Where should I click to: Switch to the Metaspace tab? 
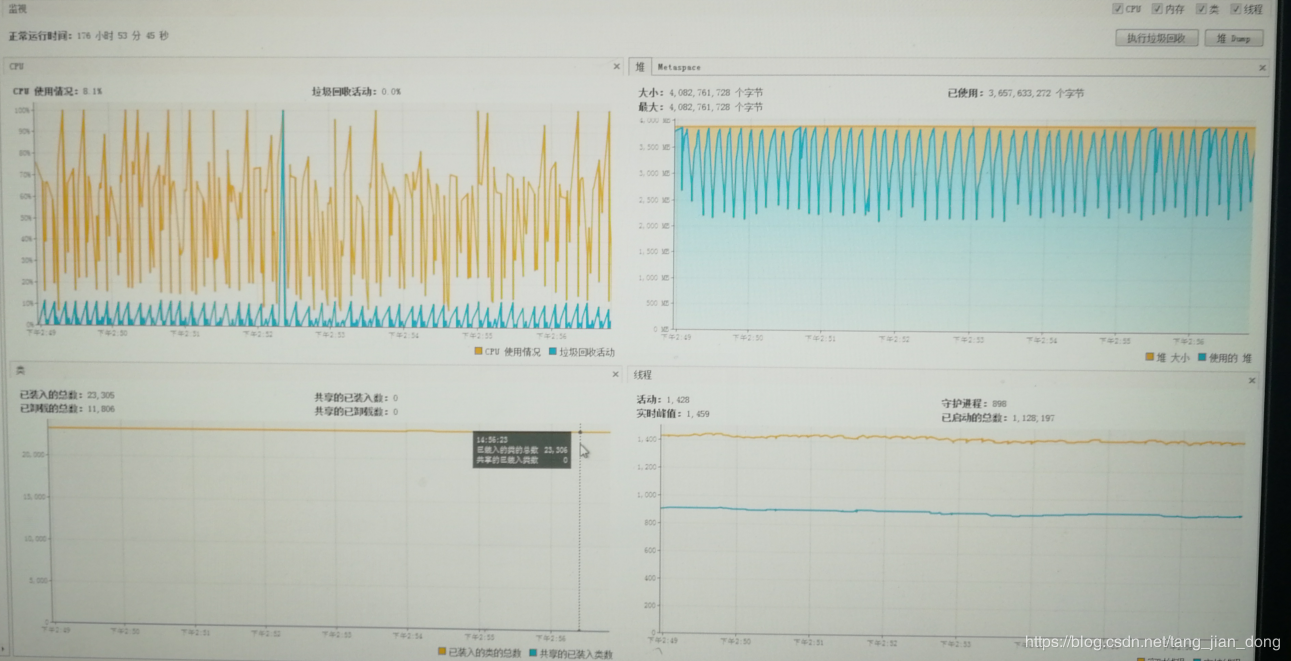click(x=679, y=68)
